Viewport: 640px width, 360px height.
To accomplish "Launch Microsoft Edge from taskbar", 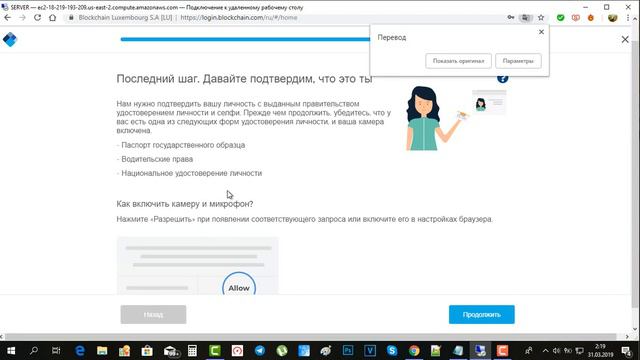I will coord(80,351).
